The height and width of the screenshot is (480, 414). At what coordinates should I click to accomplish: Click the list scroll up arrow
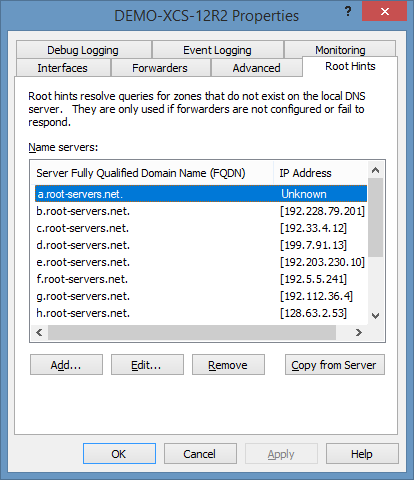[375, 170]
